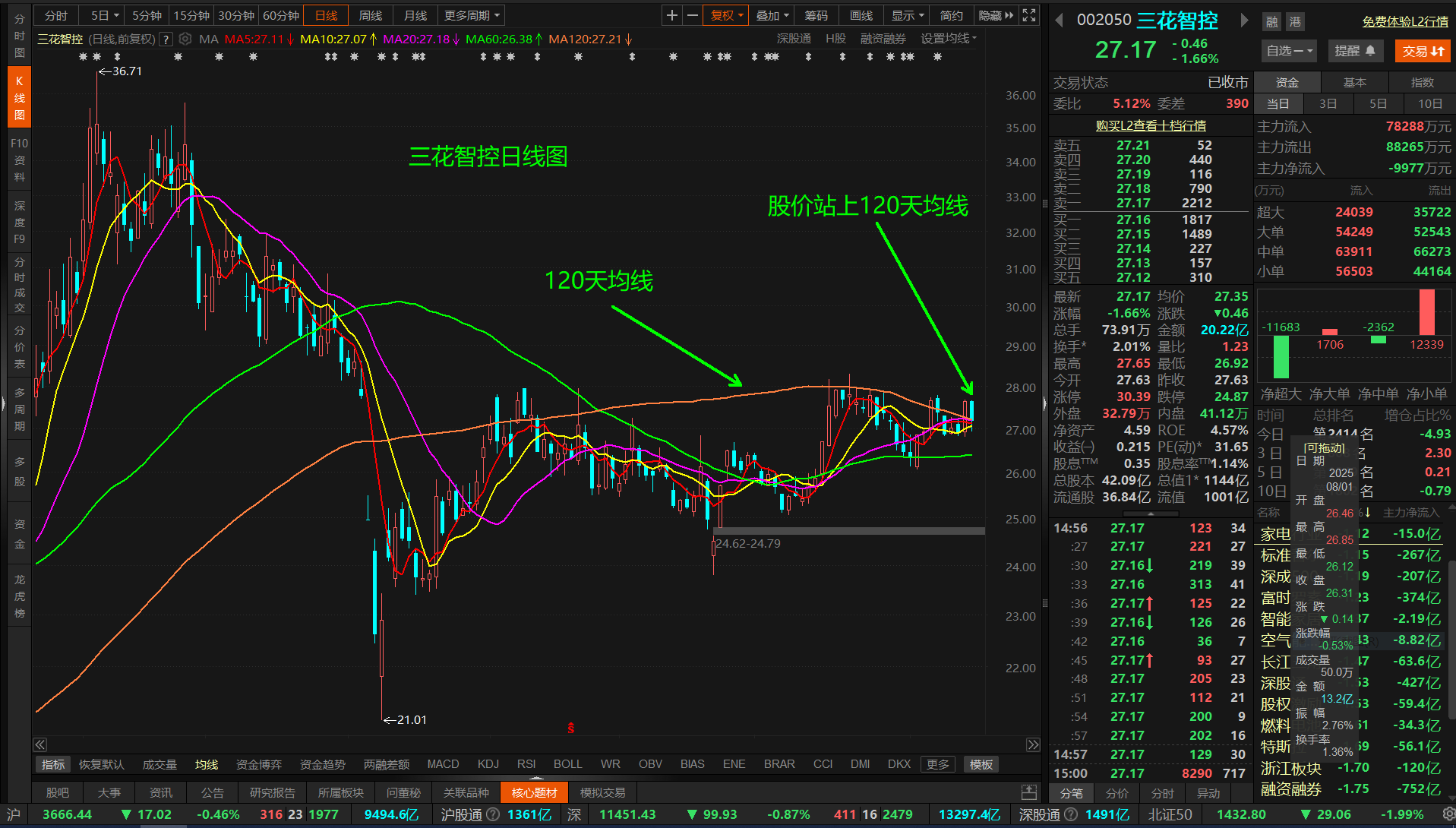The height and width of the screenshot is (828, 1456).
Task: Open panel popout icon in bottom tabs
Action: click(x=1029, y=792)
